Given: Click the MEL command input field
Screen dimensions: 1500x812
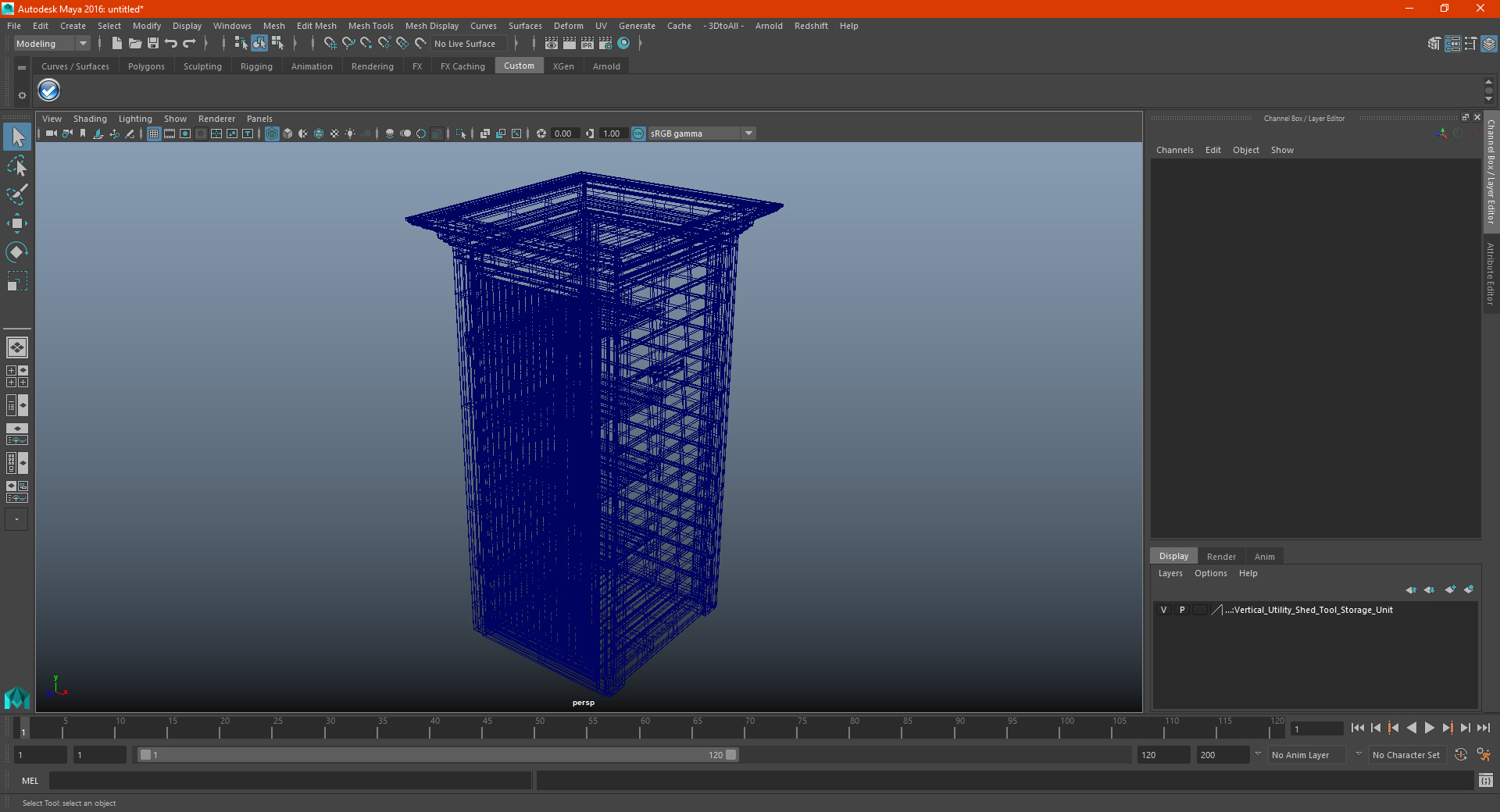Looking at the screenshot, I should click(290, 780).
